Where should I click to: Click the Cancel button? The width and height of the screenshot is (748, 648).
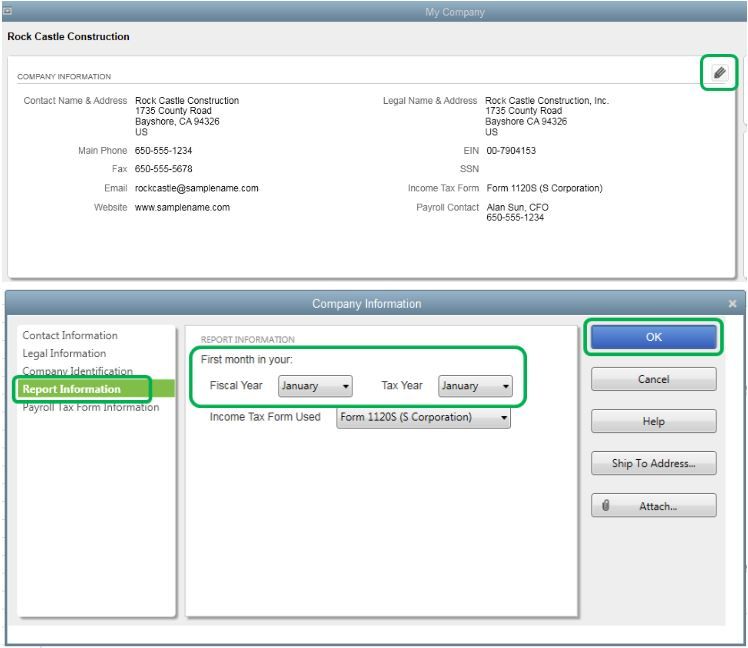pyautogui.click(x=653, y=379)
